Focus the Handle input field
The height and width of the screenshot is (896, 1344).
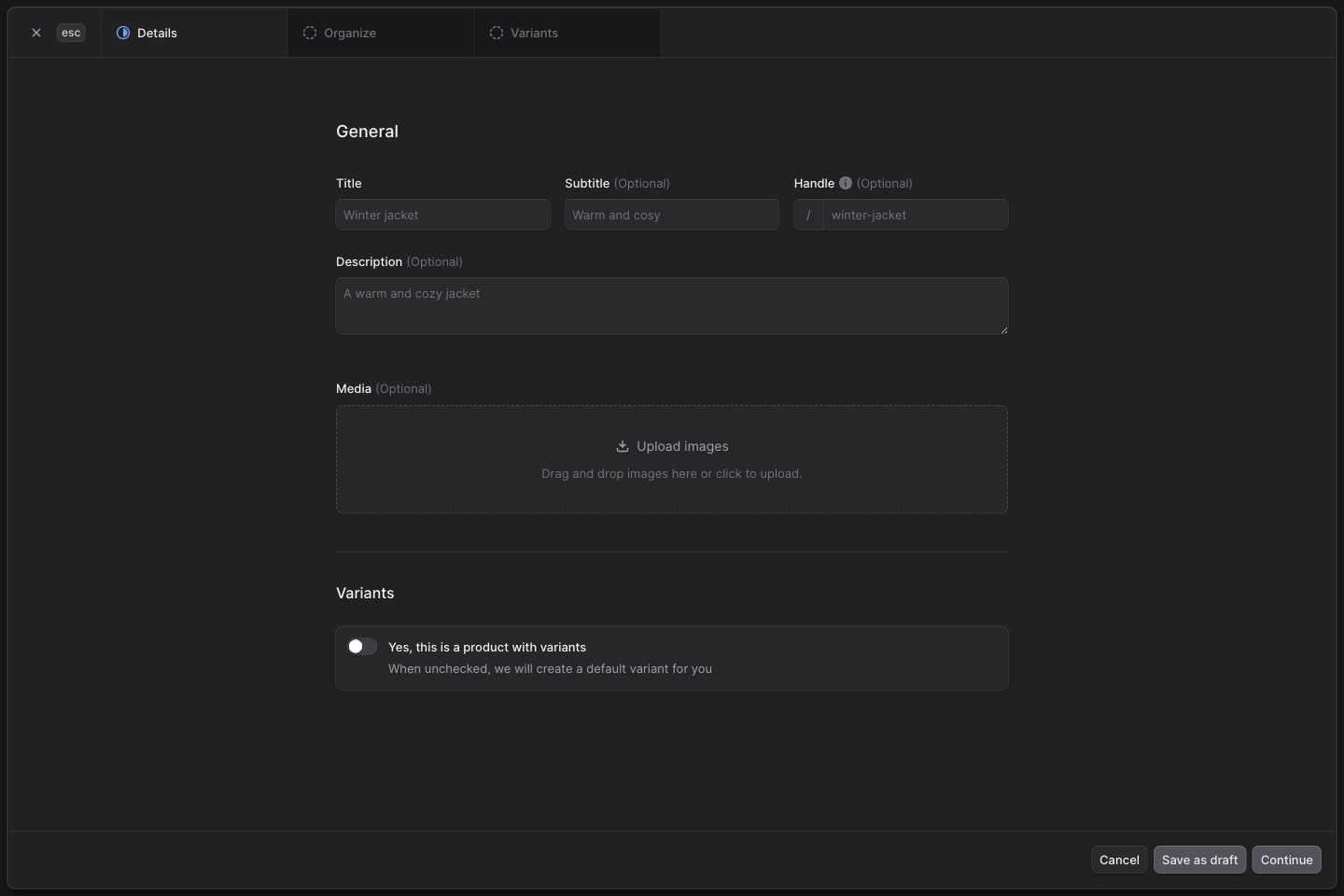coord(916,215)
